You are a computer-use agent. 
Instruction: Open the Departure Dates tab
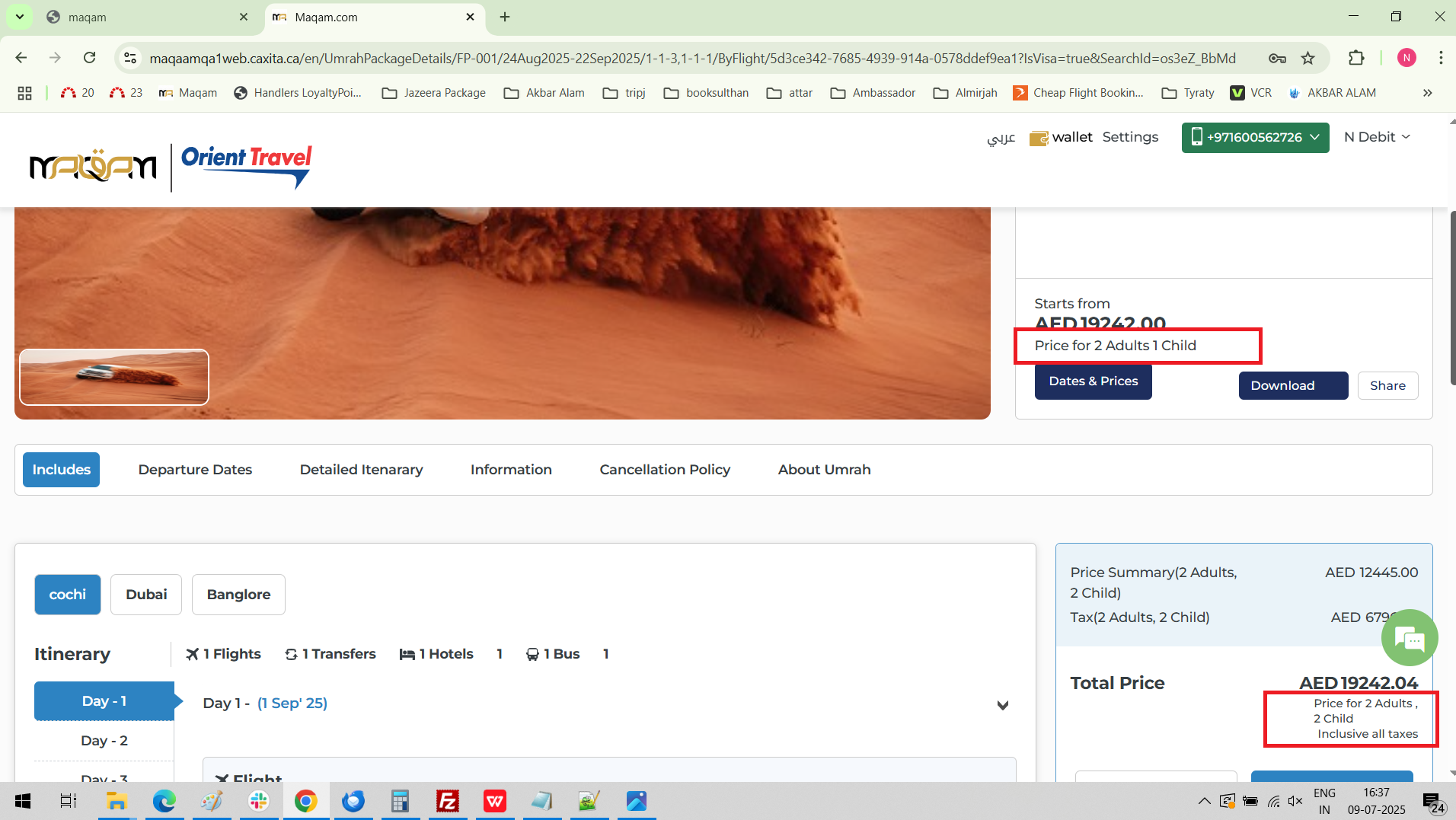tap(195, 470)
